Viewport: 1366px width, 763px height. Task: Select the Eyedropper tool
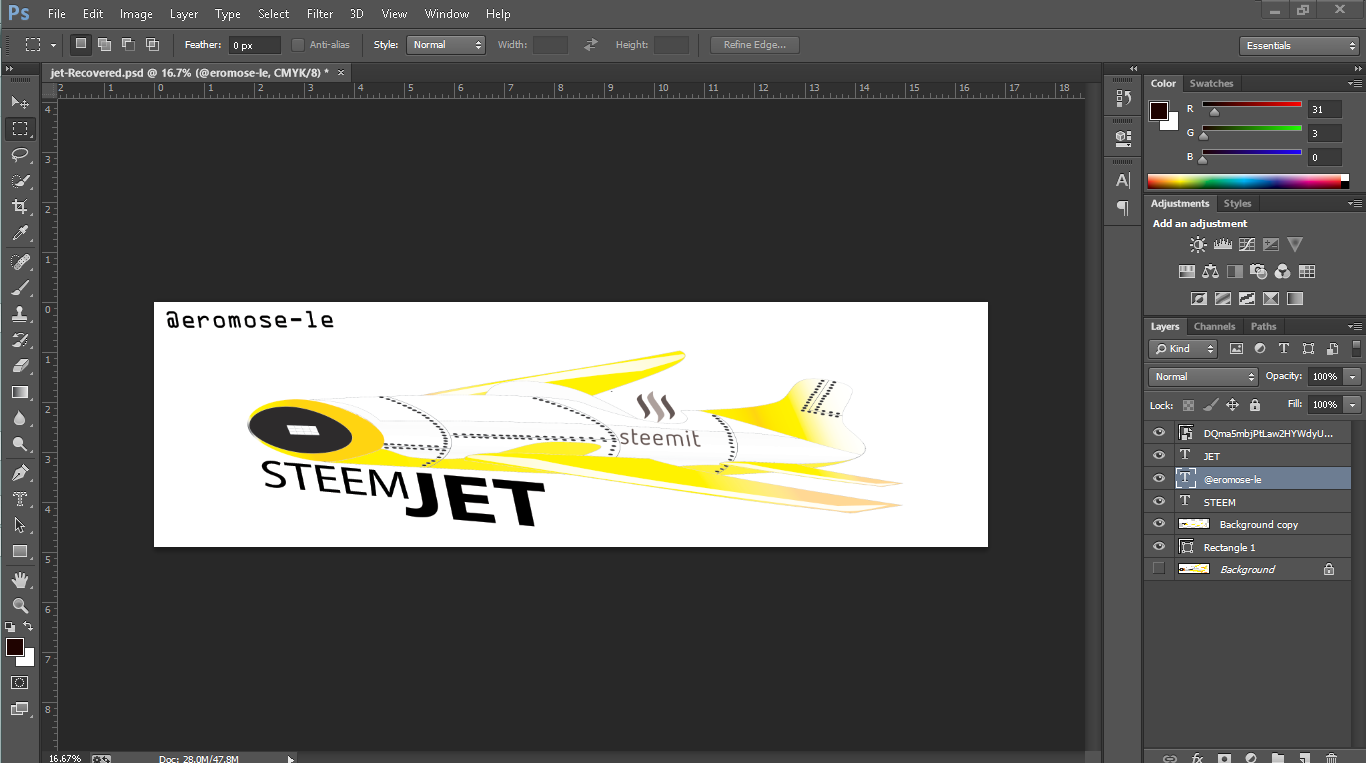[20, 233]
